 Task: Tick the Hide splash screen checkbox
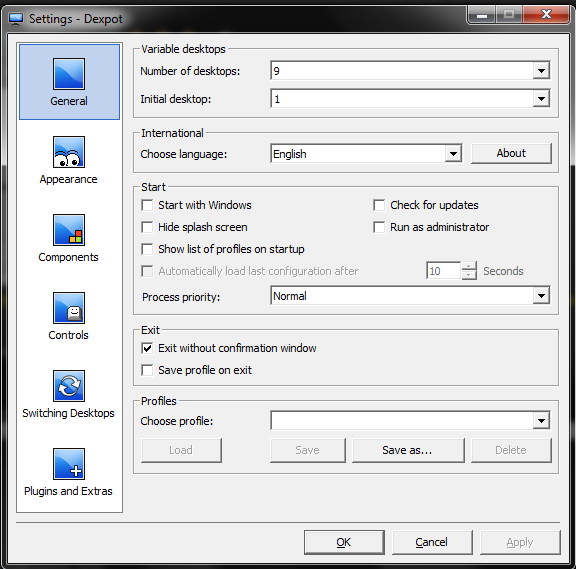(147, 227)
